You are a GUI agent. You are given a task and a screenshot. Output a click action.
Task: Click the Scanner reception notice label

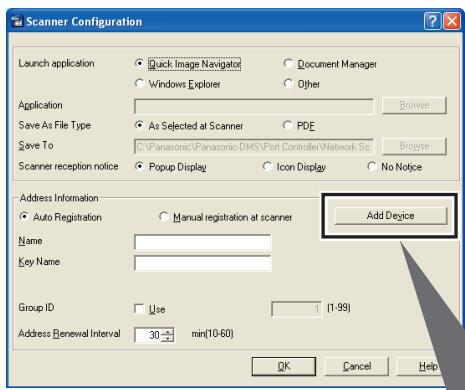[68, 166]
